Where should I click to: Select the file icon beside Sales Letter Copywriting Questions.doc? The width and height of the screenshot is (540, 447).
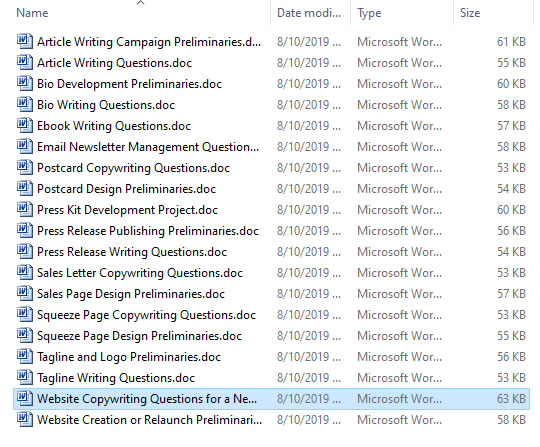25,273
